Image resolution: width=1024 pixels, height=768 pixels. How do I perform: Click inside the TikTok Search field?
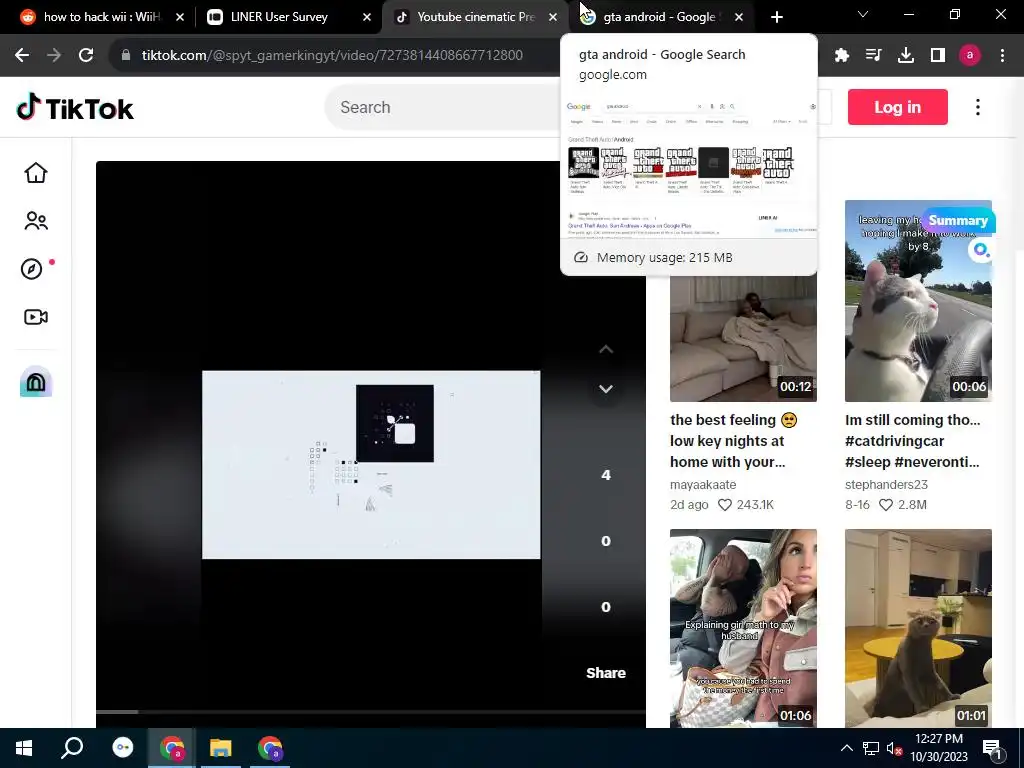pos(444,107)
